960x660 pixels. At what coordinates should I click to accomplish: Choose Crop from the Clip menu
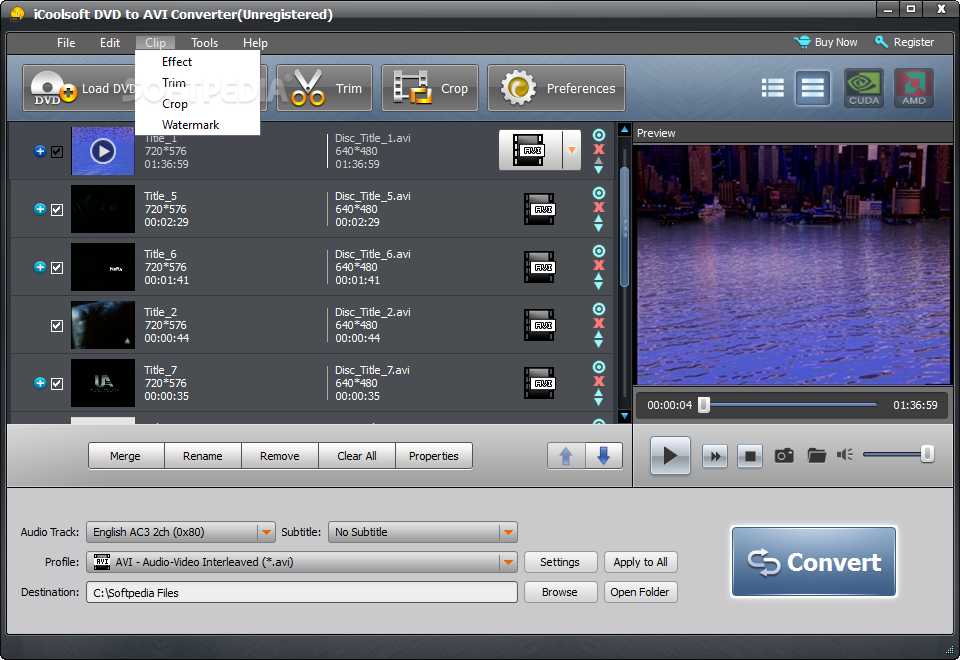click(x=174, y=104)
